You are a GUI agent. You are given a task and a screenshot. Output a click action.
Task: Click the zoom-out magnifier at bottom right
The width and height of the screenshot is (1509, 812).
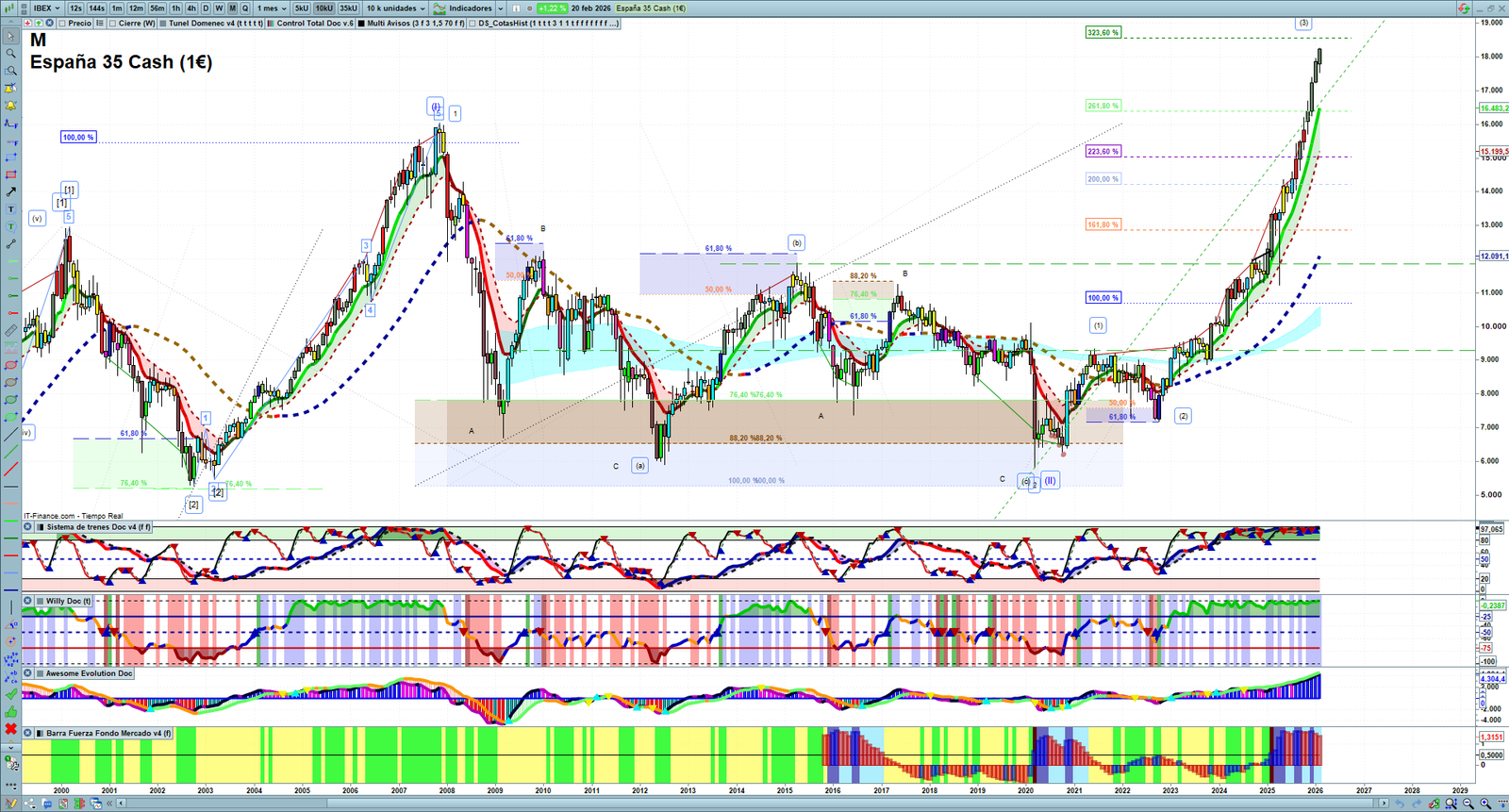(1468, 804)
